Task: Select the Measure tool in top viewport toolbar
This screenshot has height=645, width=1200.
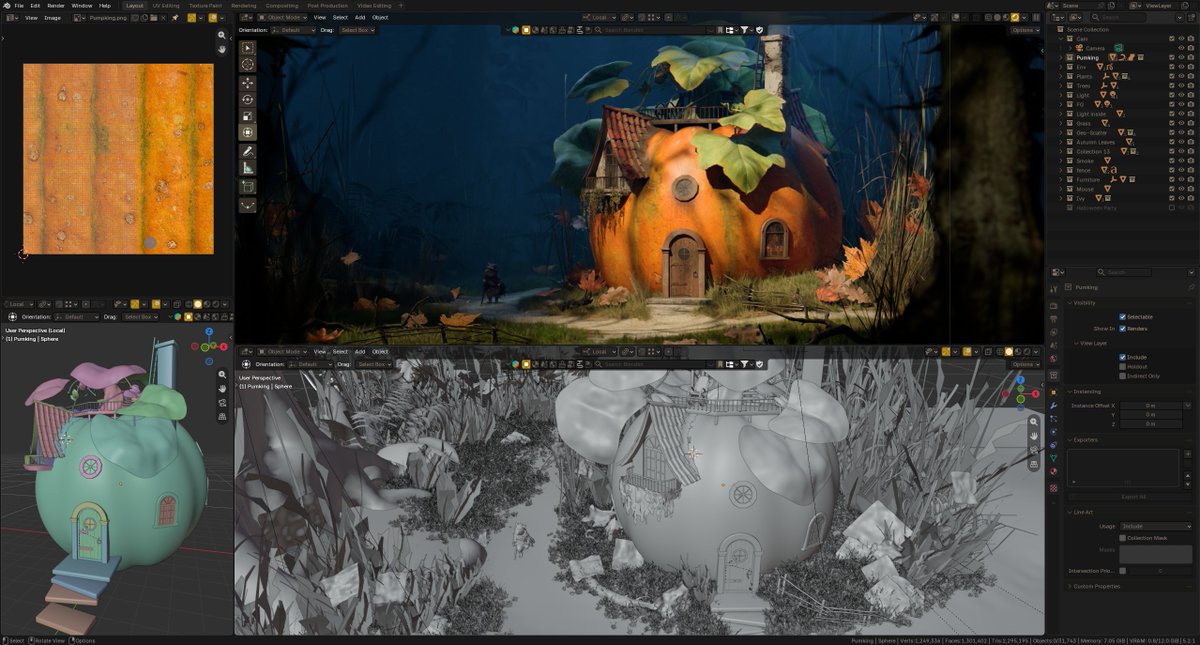Action: 247,168
